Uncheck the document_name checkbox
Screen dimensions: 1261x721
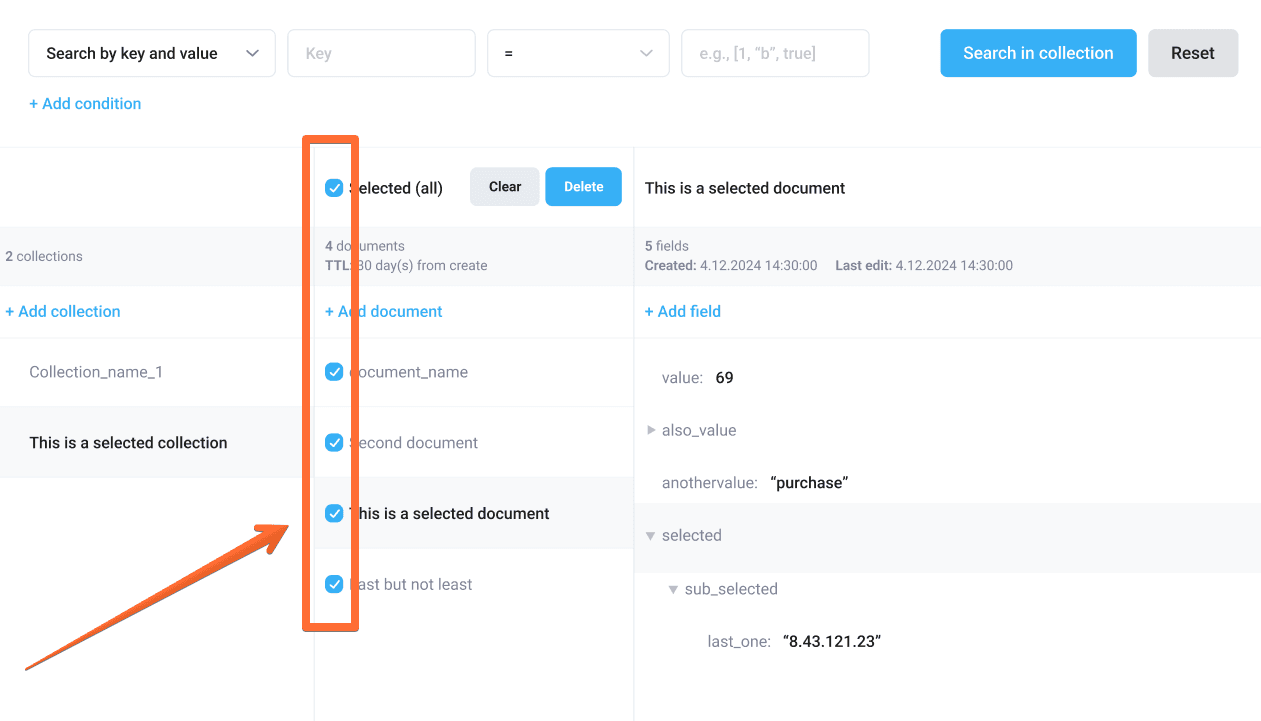point(334,372)
